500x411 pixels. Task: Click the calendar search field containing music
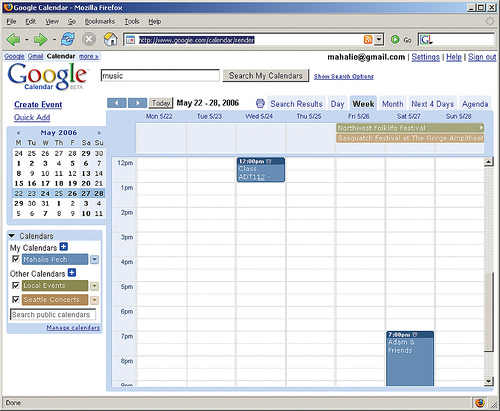click(160, 76)
